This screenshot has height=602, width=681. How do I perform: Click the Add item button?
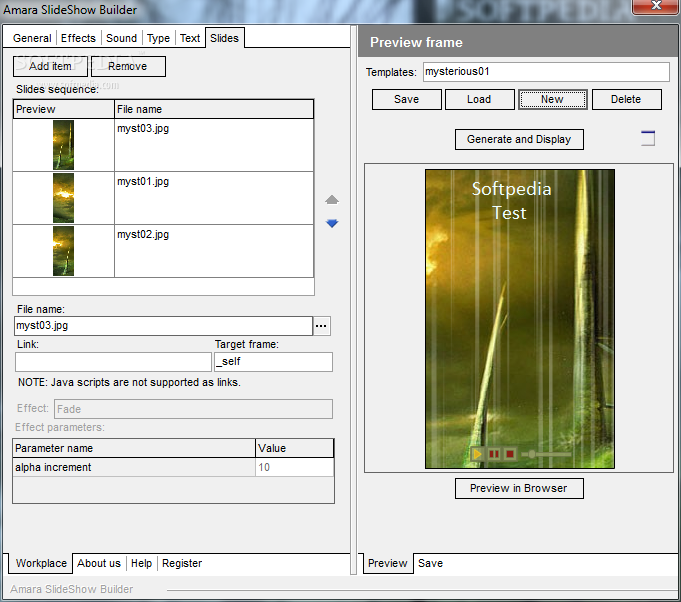pyautogui.click(x=50, y=66)
